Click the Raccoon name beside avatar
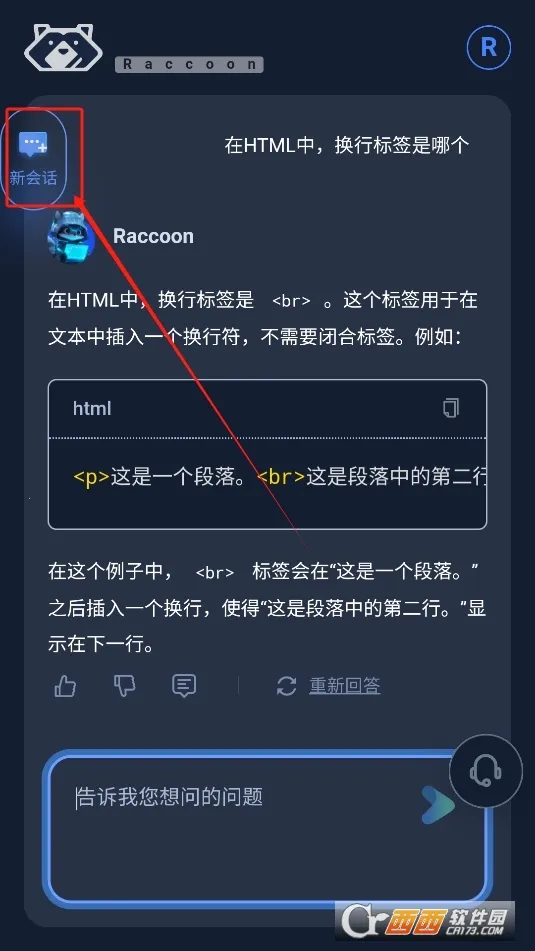The height and width of the screenshot is (951, 535). 153,236
